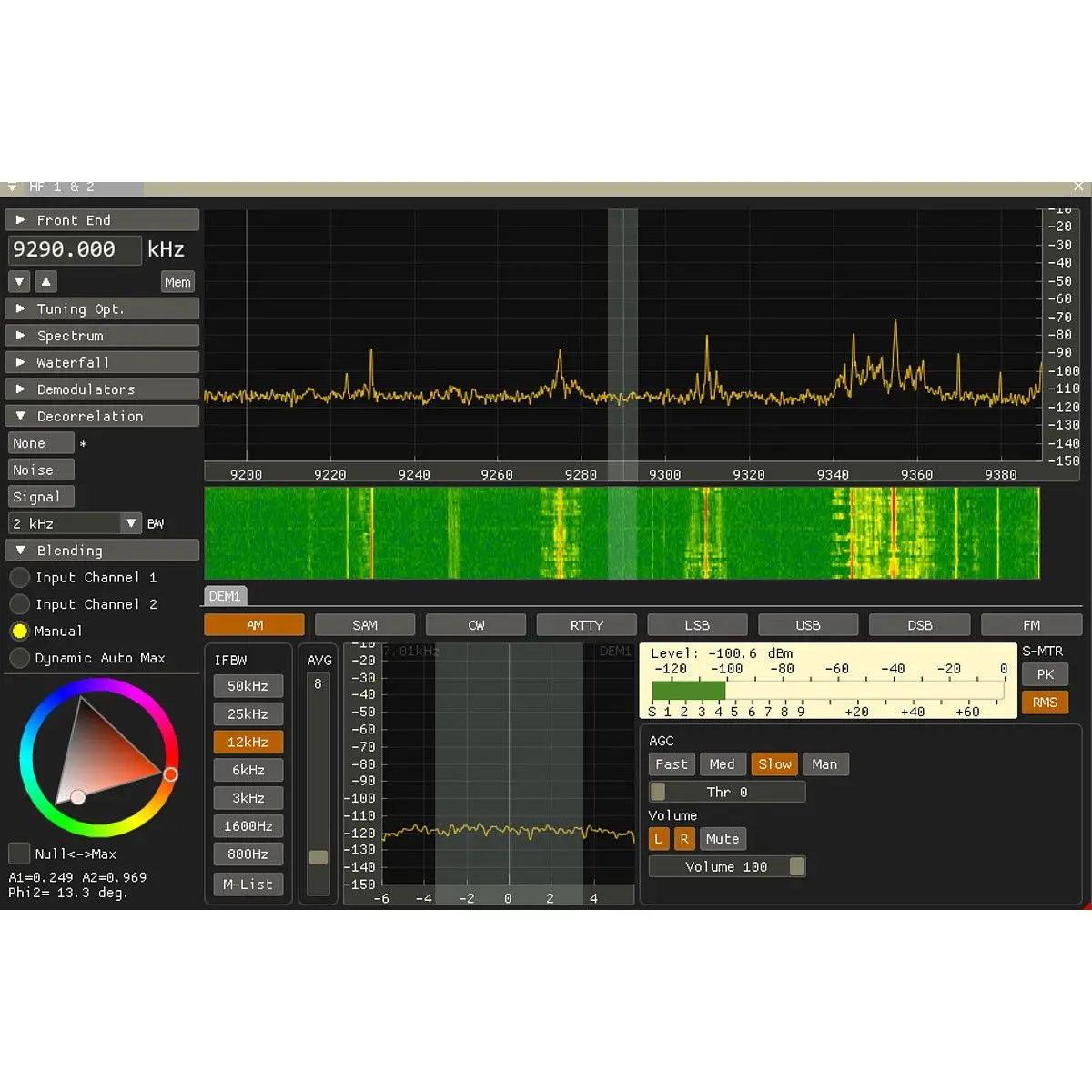The height and width of the screenshot is (1092, 1092).
Task: Select PK mode for the S-meter
Action: tap(1045, 674)
